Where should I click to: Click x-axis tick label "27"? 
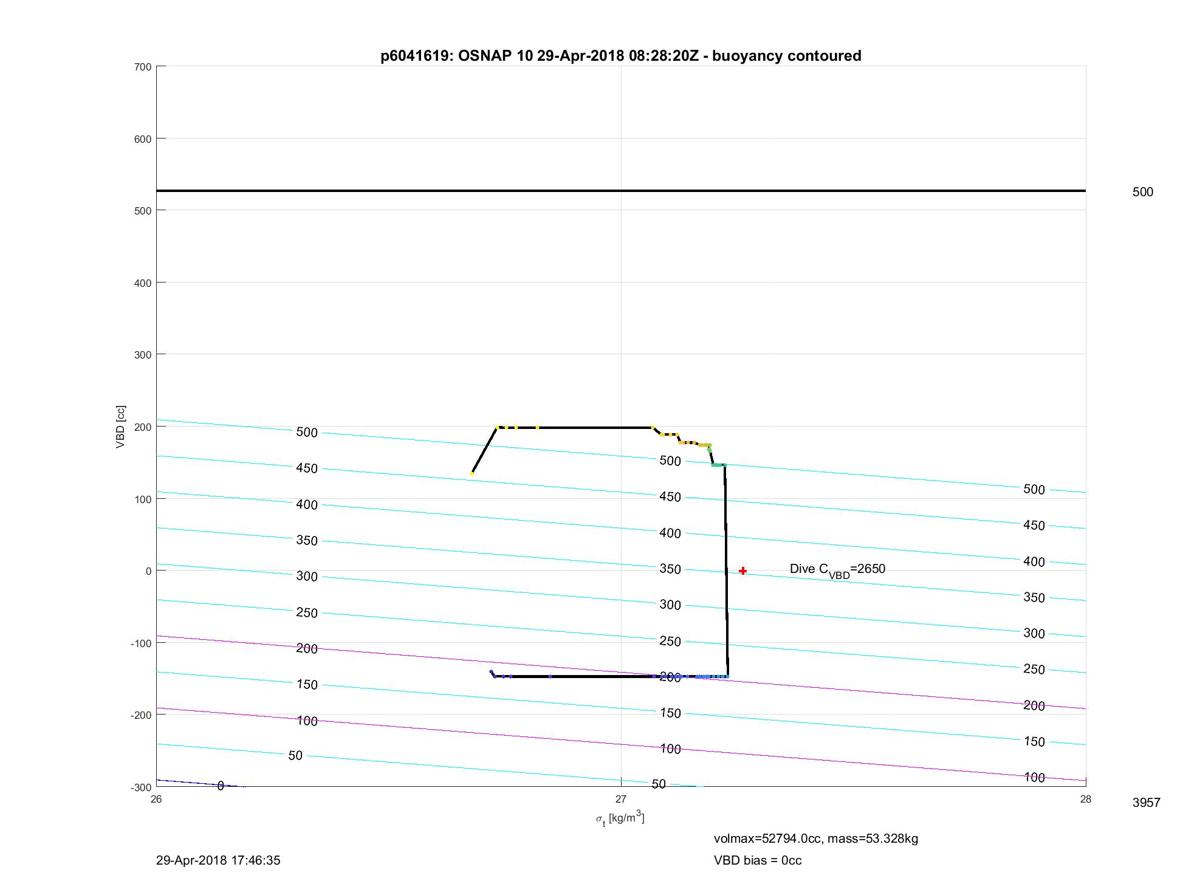(x=621, y=799)
